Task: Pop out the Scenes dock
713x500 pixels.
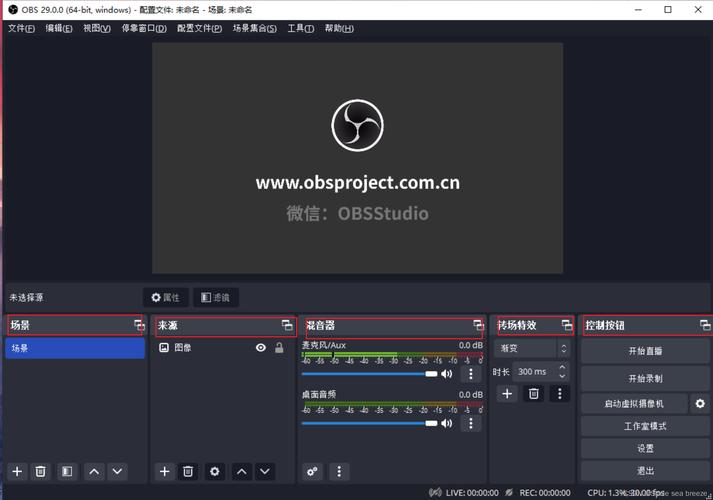Action: 139,325
